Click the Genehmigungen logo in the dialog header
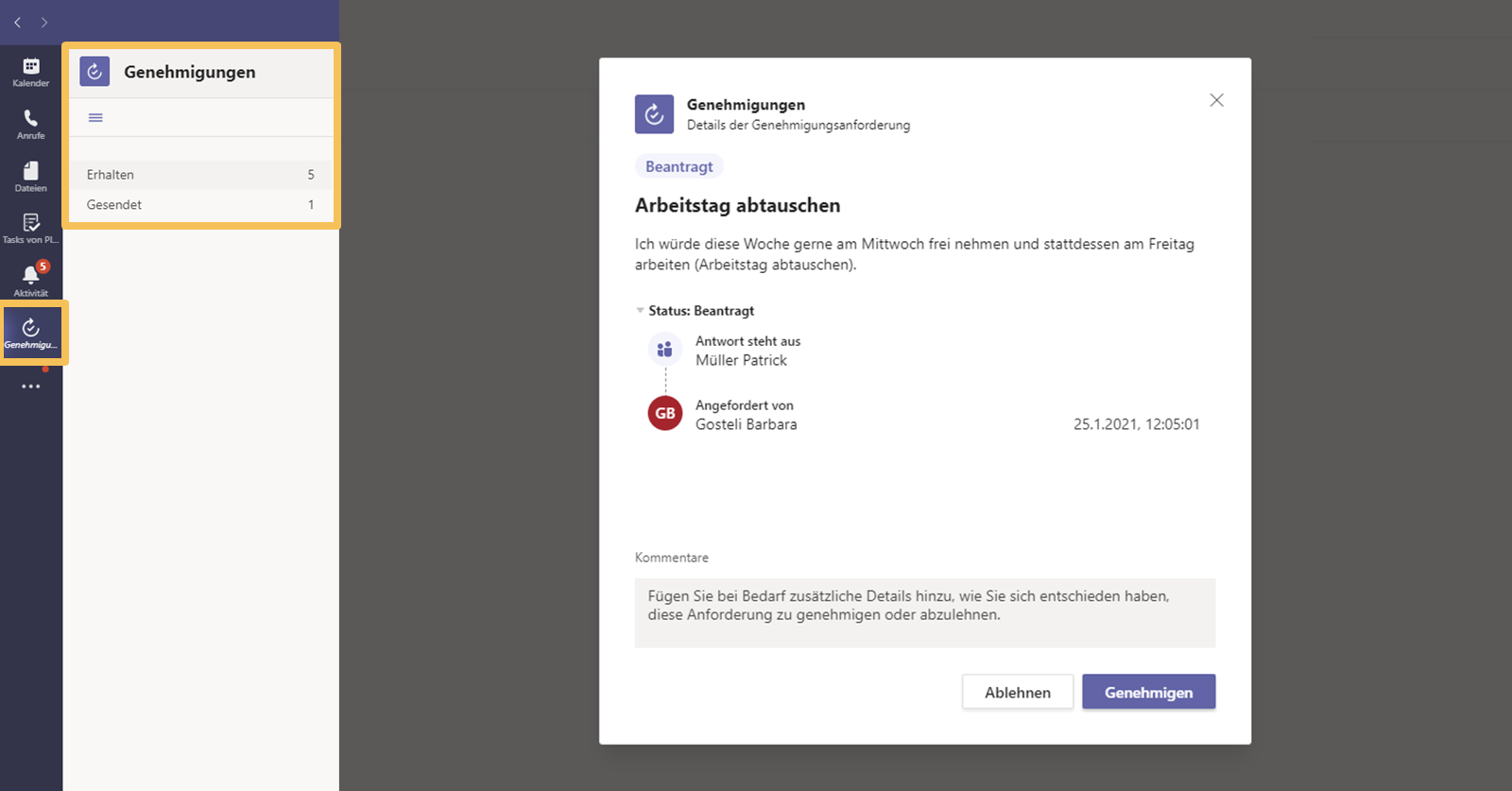This screenshot has width=1512, height=791. (653, 113)
